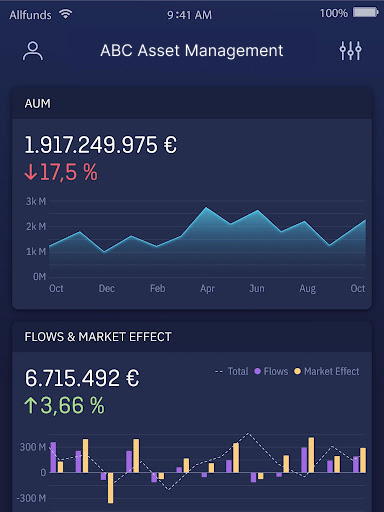The height and width of the screenshot is (512, 384).
Task: Click the Jun label on AUM chart
Action: (x=257, y=288)
